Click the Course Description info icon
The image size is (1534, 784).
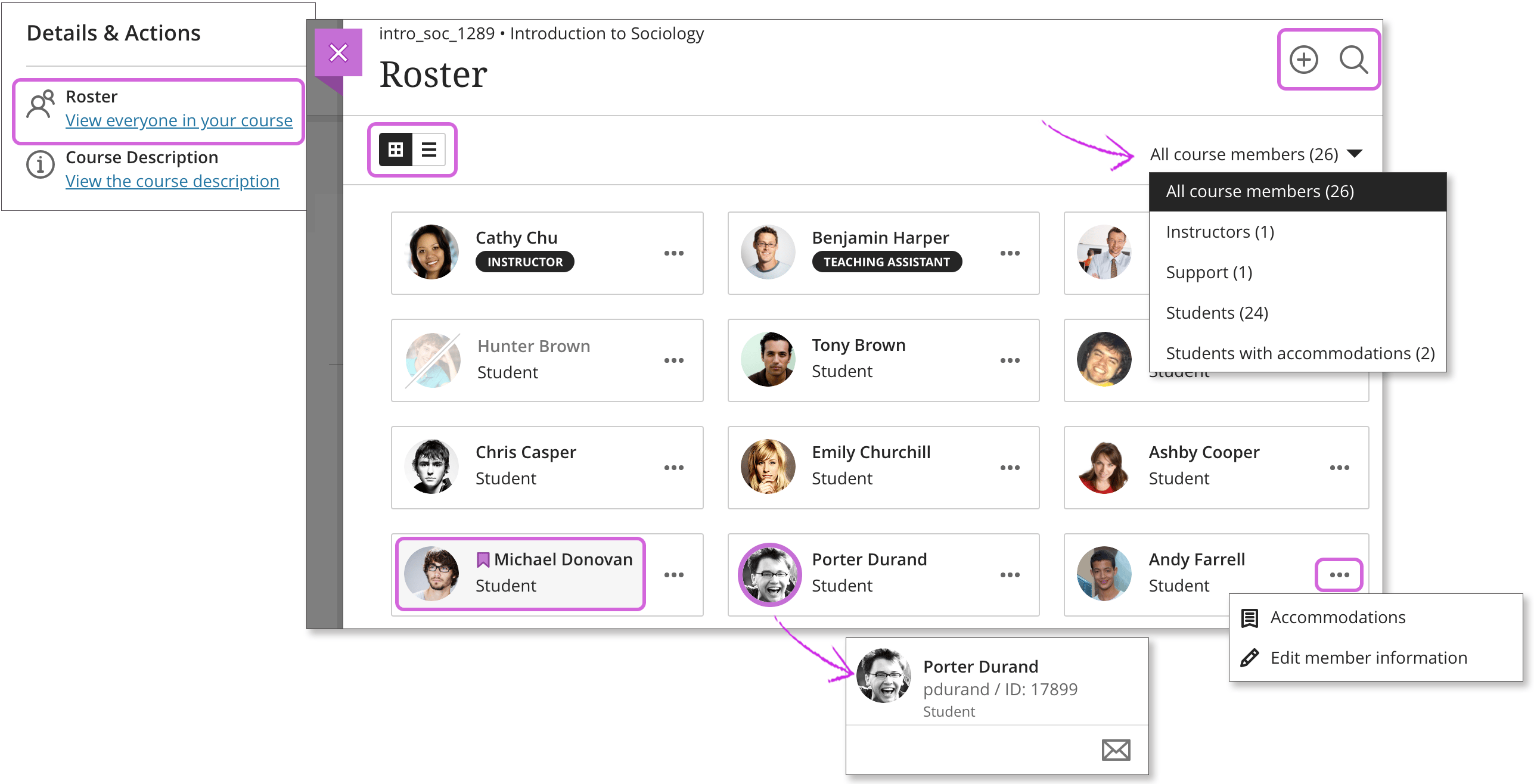41,164
